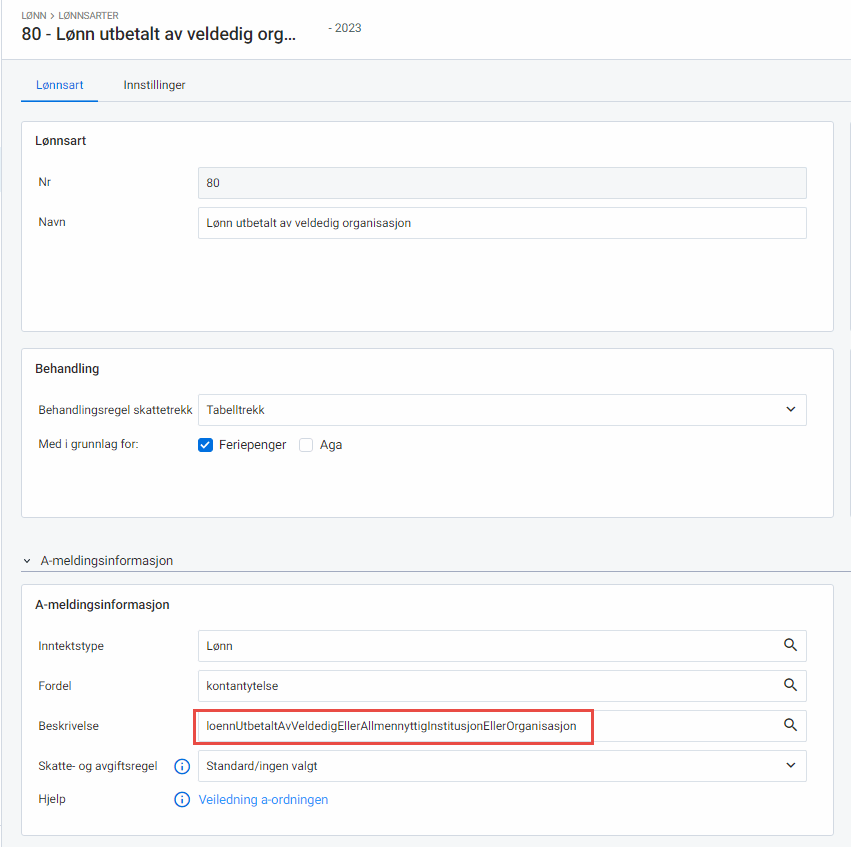
Task: Open lookup magnifier for Fordel field
Action: pyautogui.click(x=791, y=685)
